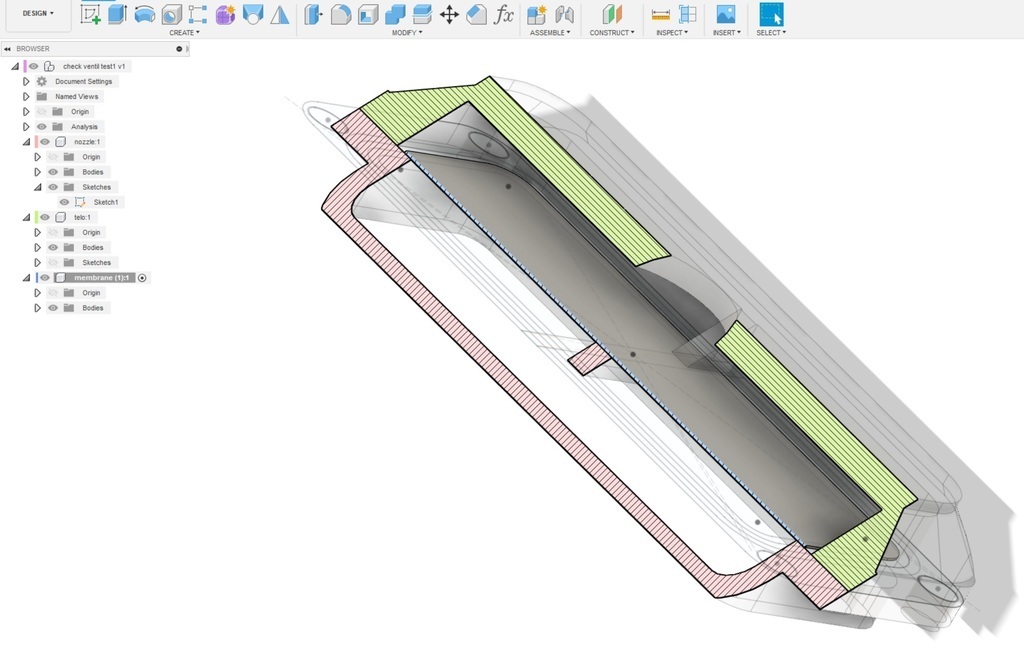Collapse the telo:1 component tree
Screen dimensions: 1024x654
point(26,216)
